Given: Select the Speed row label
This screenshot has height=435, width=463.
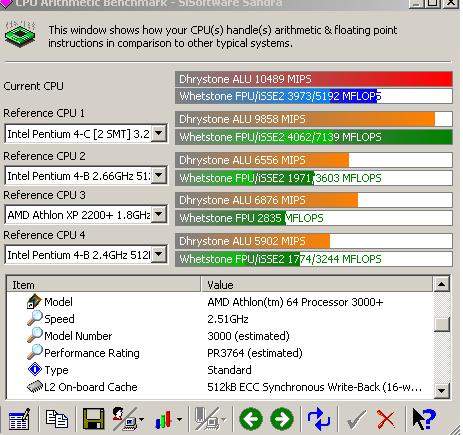Looking at the screenshot, I should 59,319.
